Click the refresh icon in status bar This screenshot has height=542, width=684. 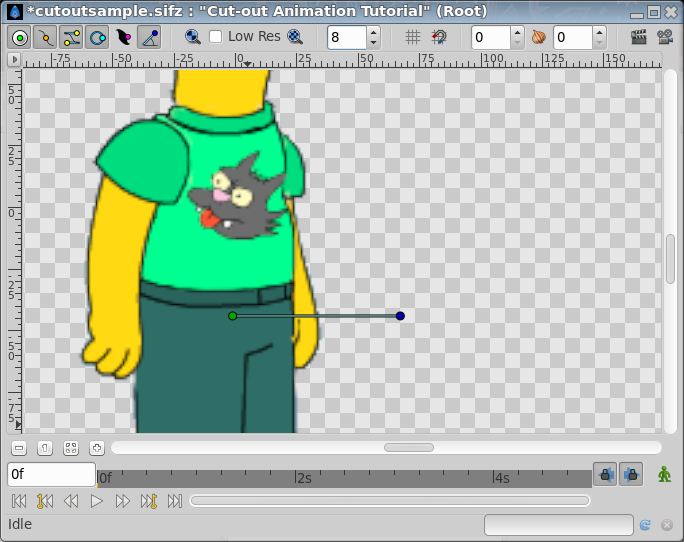(645, 525)
